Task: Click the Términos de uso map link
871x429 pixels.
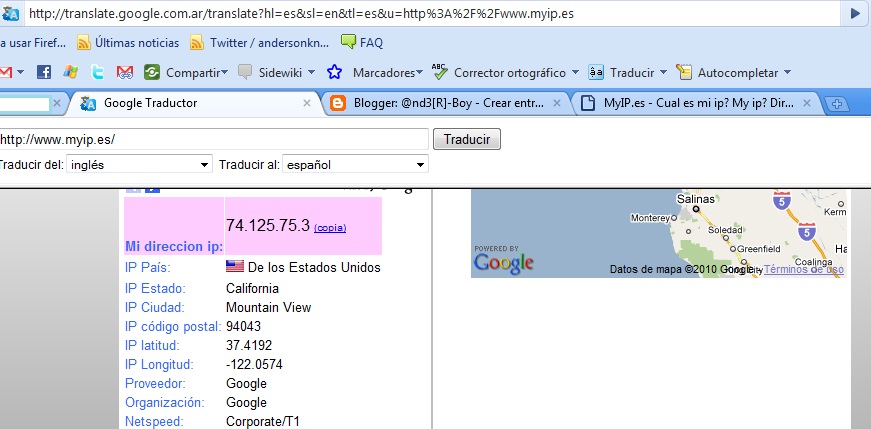Action: [x=804, y=270]
